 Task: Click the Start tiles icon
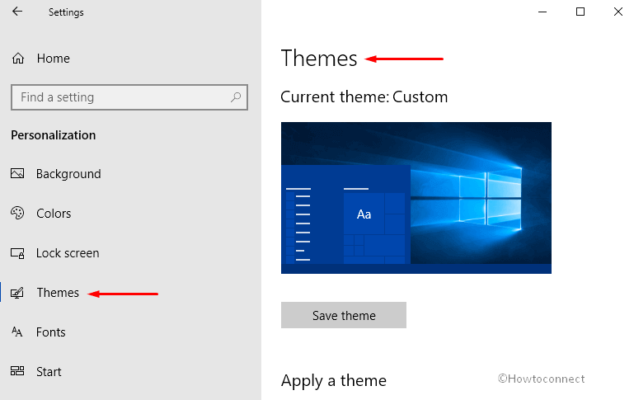[x=17, y=371]
